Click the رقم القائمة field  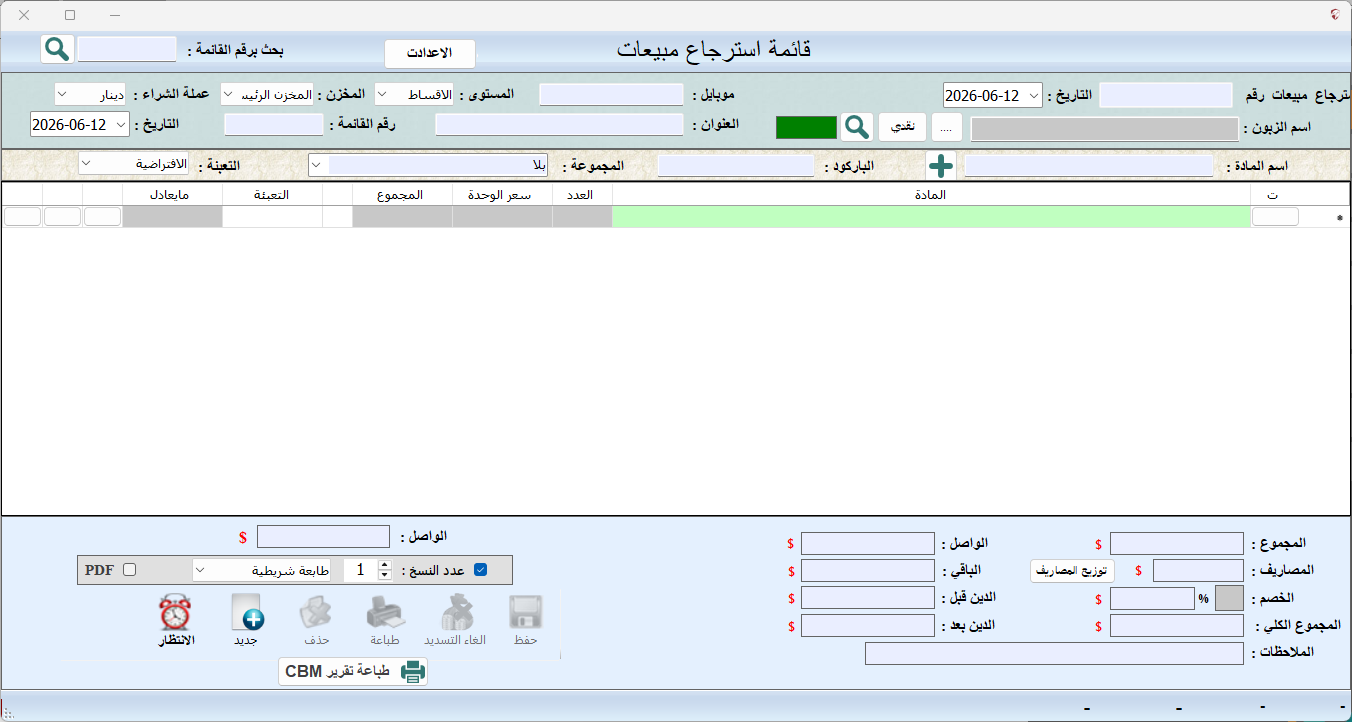tap(274, 124)
